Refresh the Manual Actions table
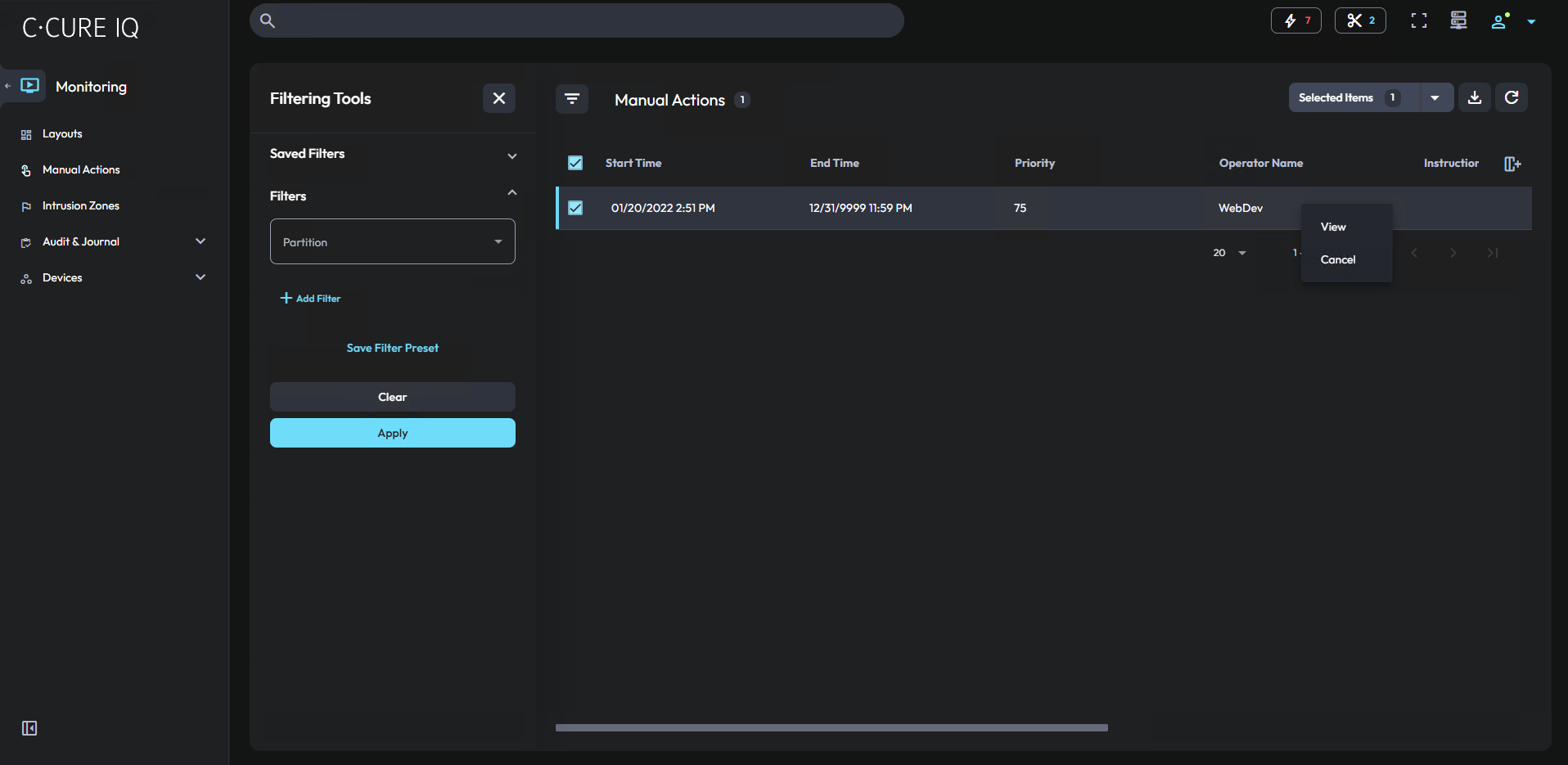Viewport: 1568px width, 765px height. pos(1512,97)
